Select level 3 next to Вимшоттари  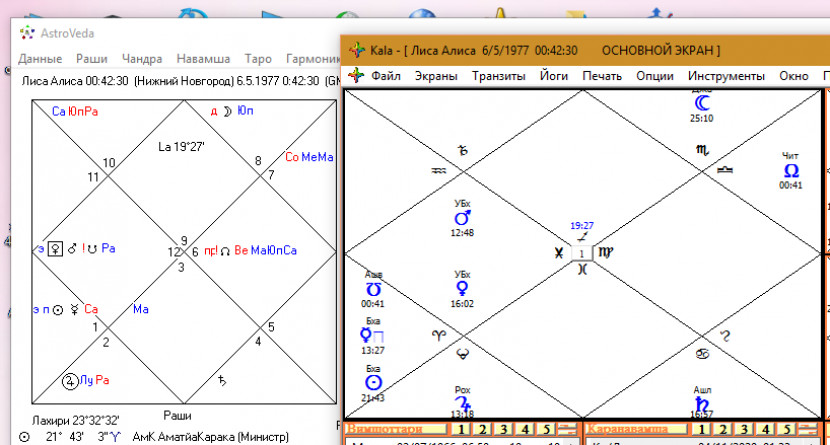(x=504, y=429)
